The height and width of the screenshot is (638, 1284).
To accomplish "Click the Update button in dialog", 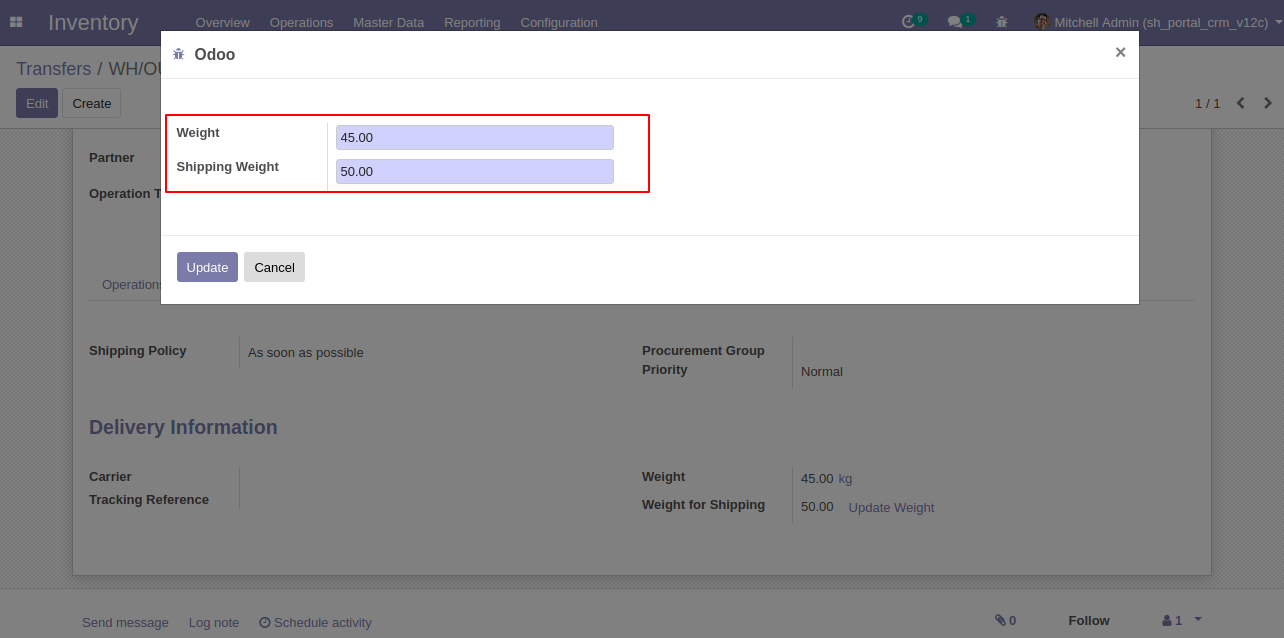I will [207, 267].
